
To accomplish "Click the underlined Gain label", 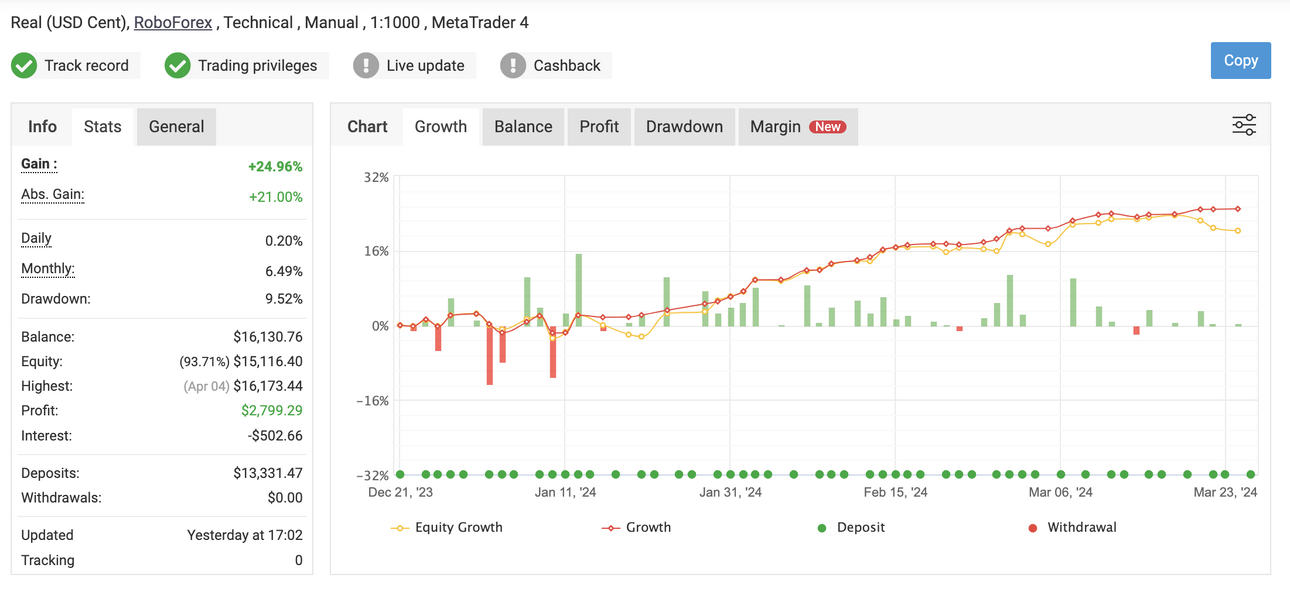I will [39, 164].
